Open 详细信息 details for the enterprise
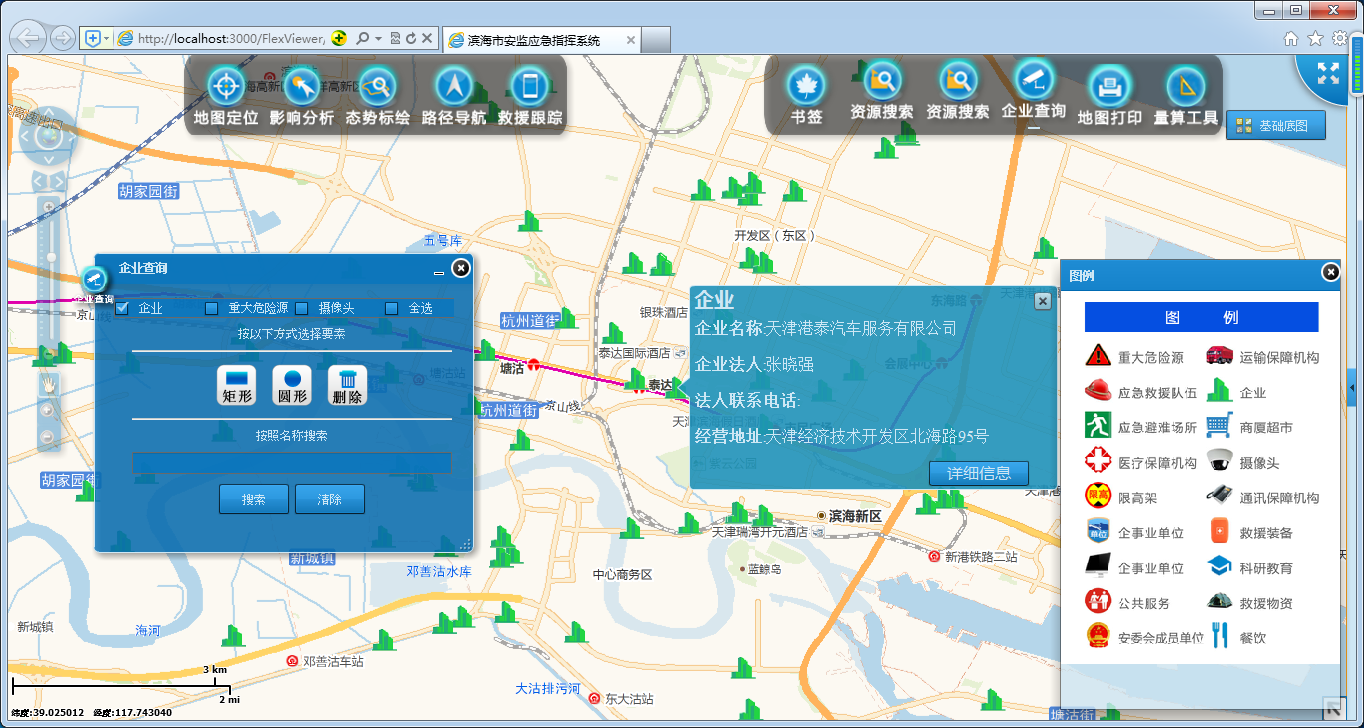Image resolution: width=1364 pixels, height=728 pixels. (979, 473)
